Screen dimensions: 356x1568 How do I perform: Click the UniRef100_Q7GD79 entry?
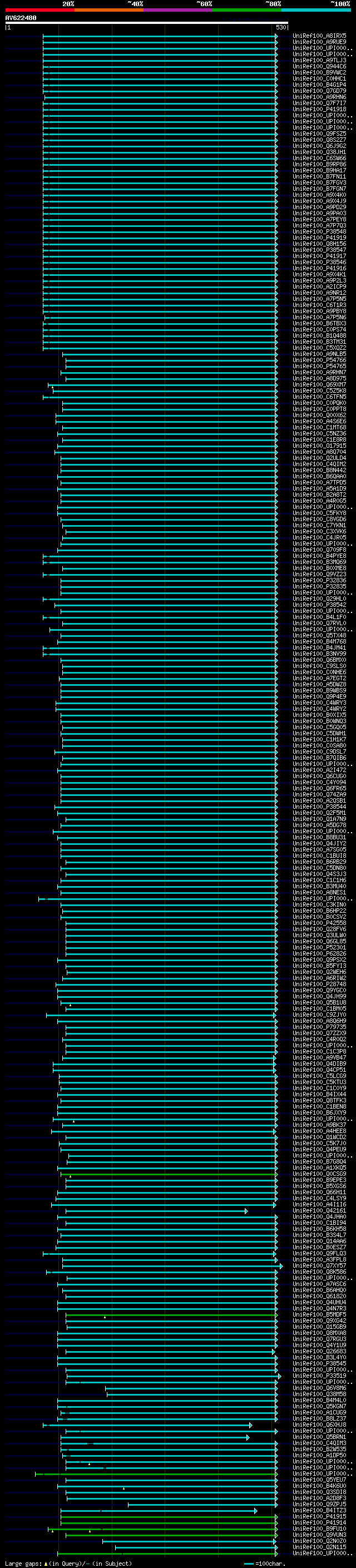[319, 91]
